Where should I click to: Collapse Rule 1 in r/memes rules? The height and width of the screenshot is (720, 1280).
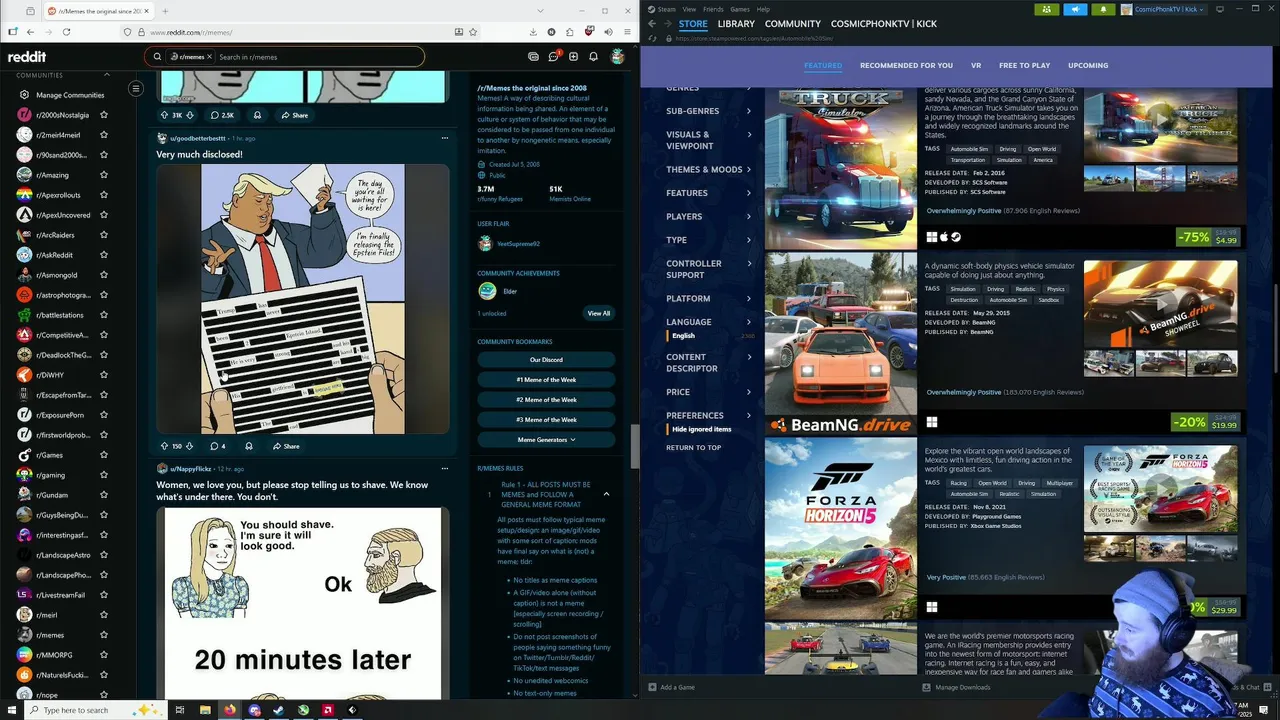pos(606,494)
